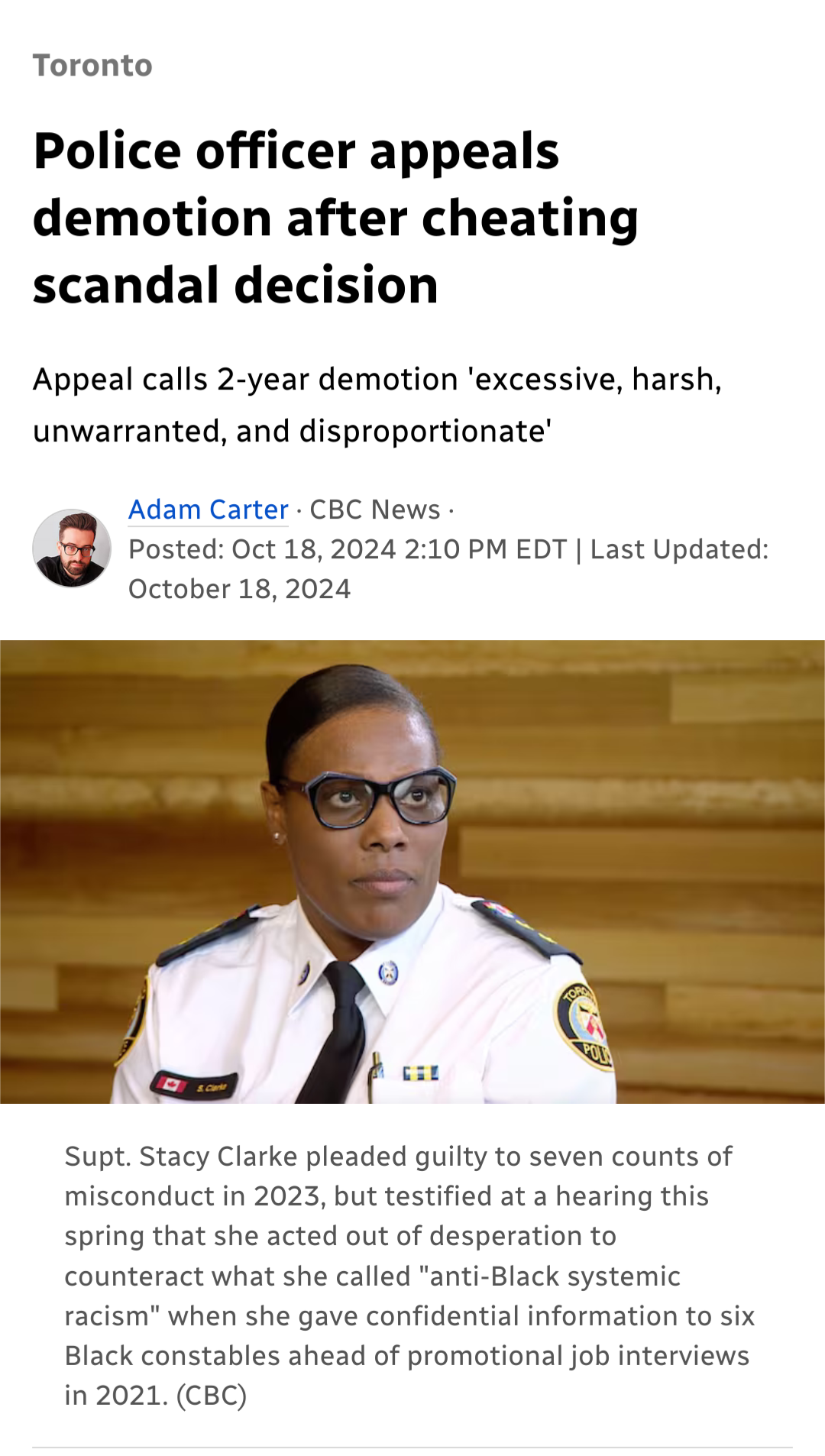Viewport: 825px width, 1456px height.
Task: Click the (CBC) photo credit in caption
Action: 212,1396
